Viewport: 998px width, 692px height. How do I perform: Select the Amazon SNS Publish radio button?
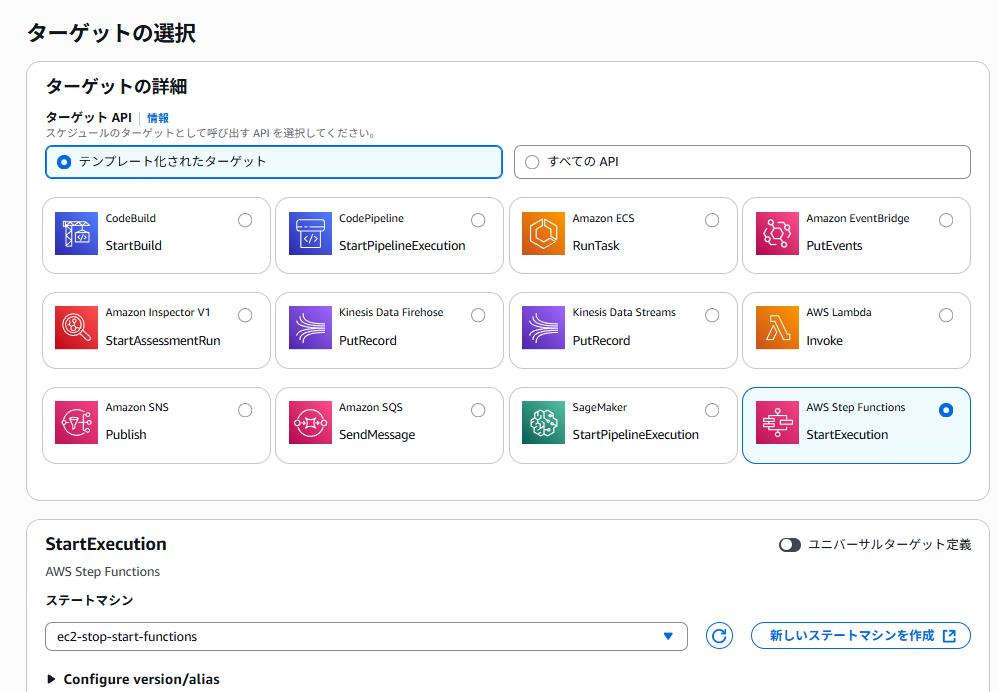(245, 410)
